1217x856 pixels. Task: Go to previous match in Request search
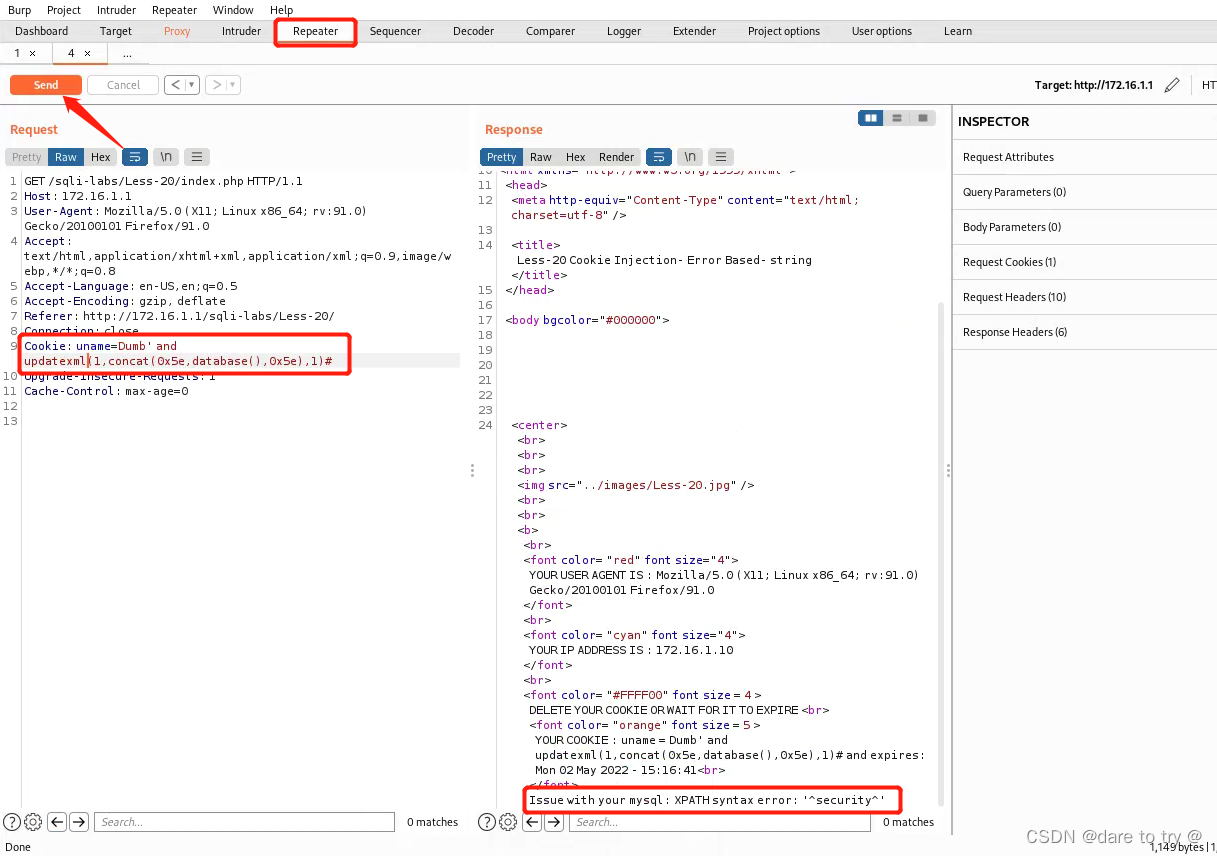coord(57,822)
